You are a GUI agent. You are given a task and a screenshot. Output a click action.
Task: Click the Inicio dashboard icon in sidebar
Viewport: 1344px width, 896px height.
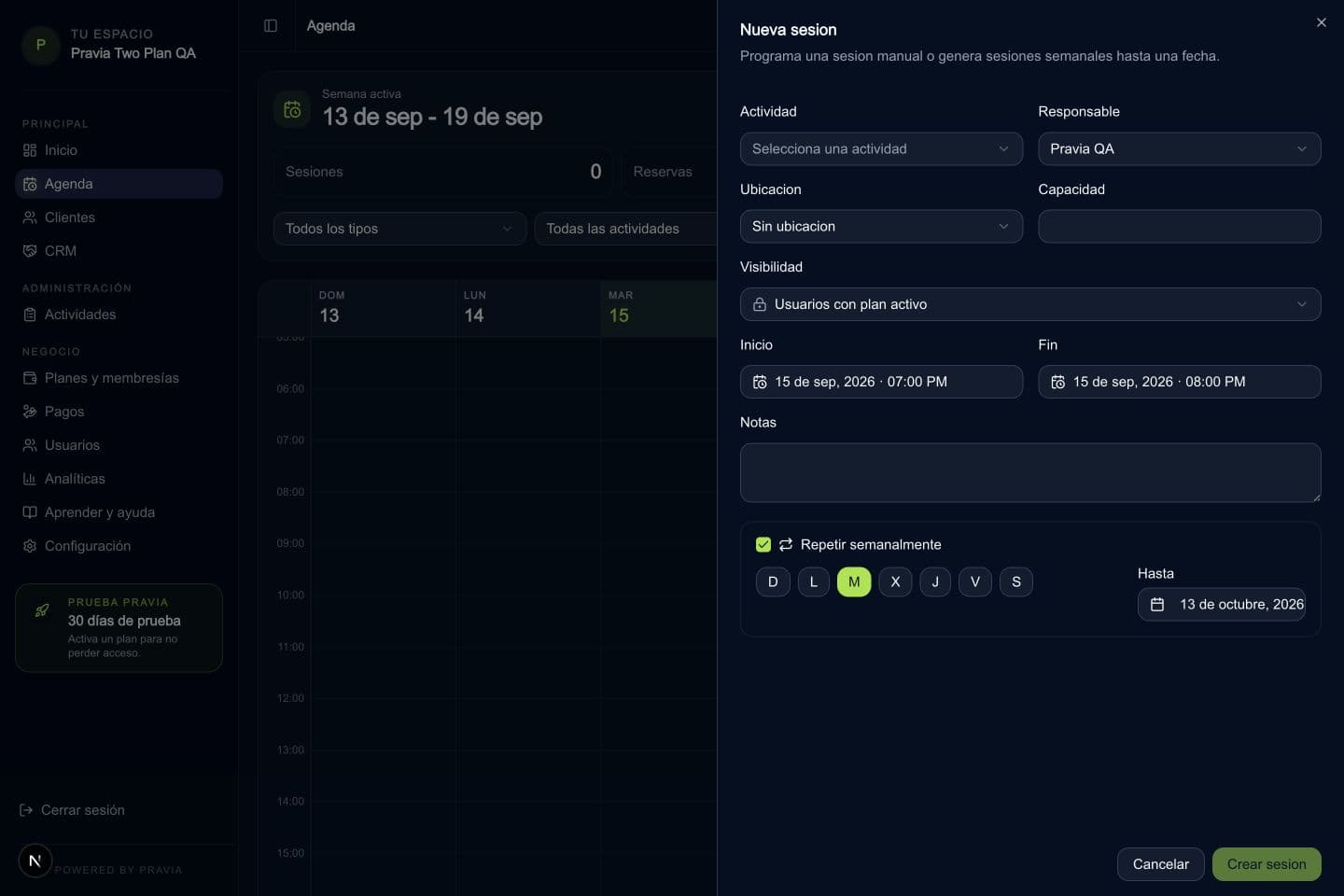click(x=30, y=150)
